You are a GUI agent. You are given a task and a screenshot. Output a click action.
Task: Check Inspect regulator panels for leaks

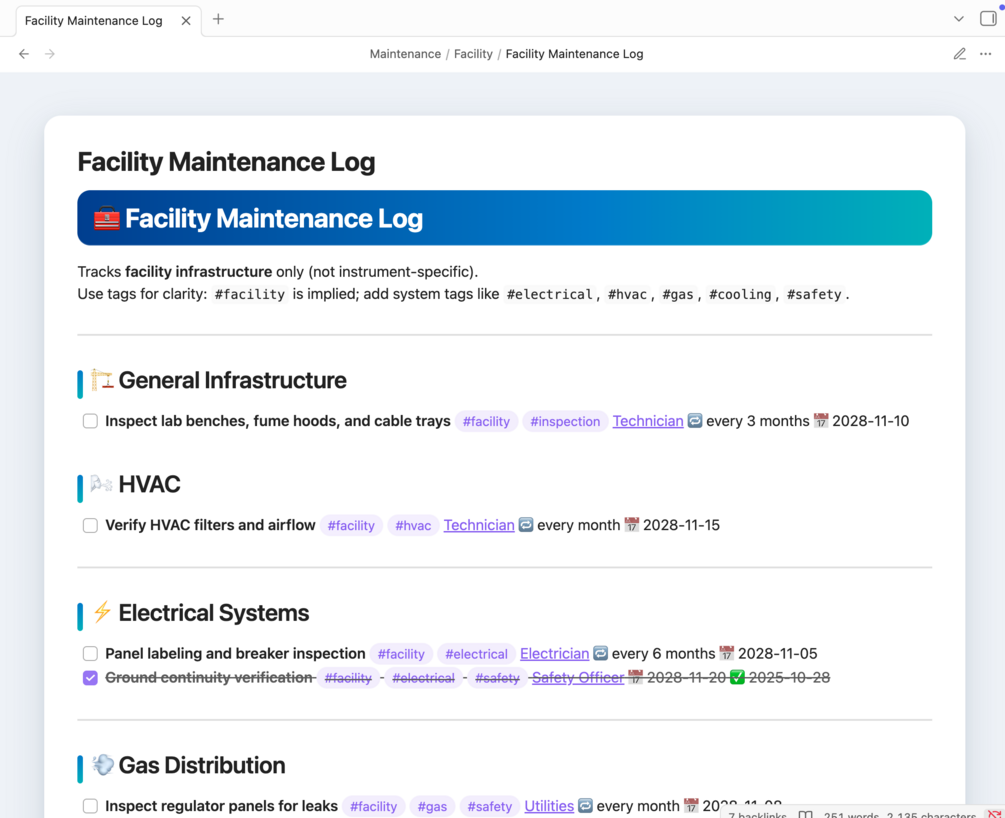click(90, 806)
